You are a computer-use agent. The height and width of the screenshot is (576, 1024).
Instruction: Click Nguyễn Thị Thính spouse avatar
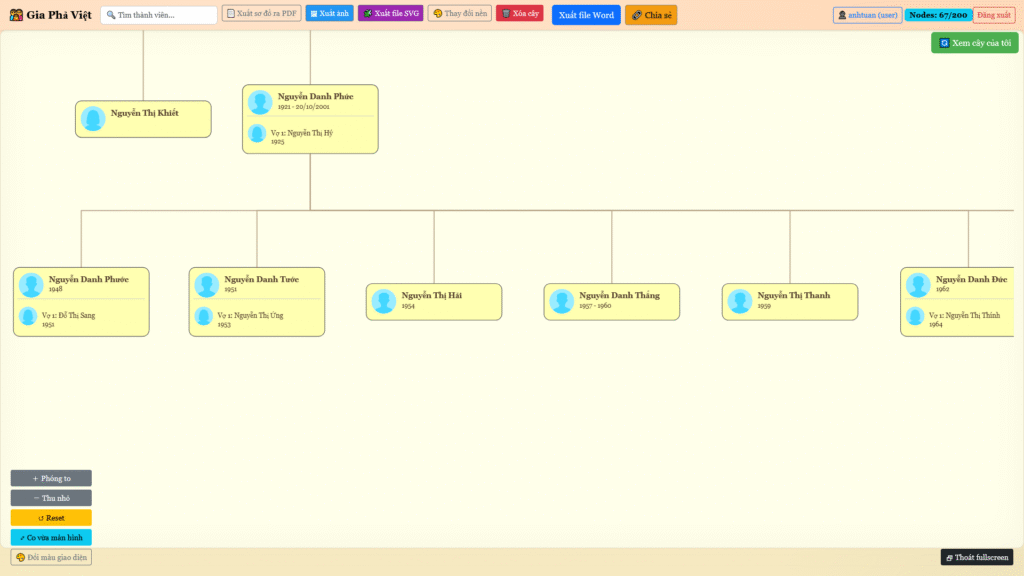(x=915, y=317)
